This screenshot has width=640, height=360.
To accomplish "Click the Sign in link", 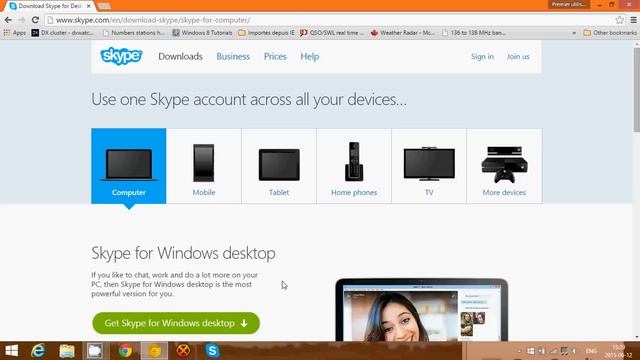I will point(482,56).
